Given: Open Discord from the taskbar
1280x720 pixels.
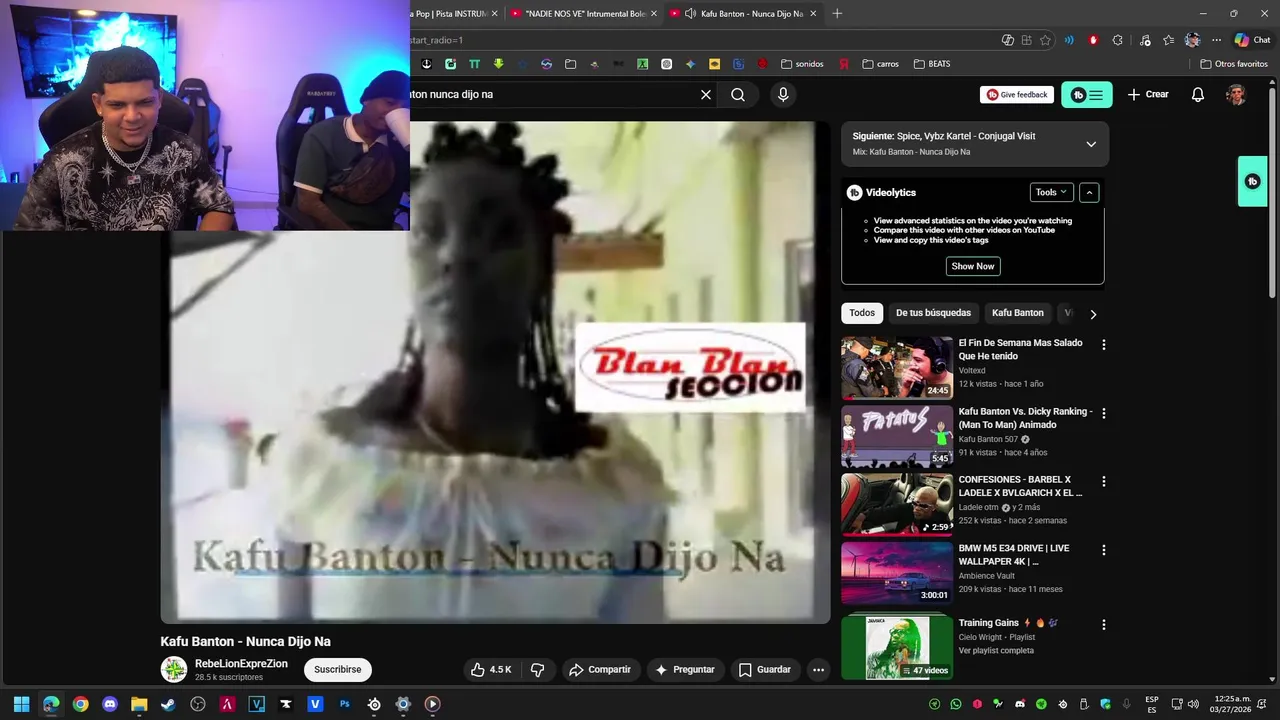Looking at the screenshot, I should 110,704.
